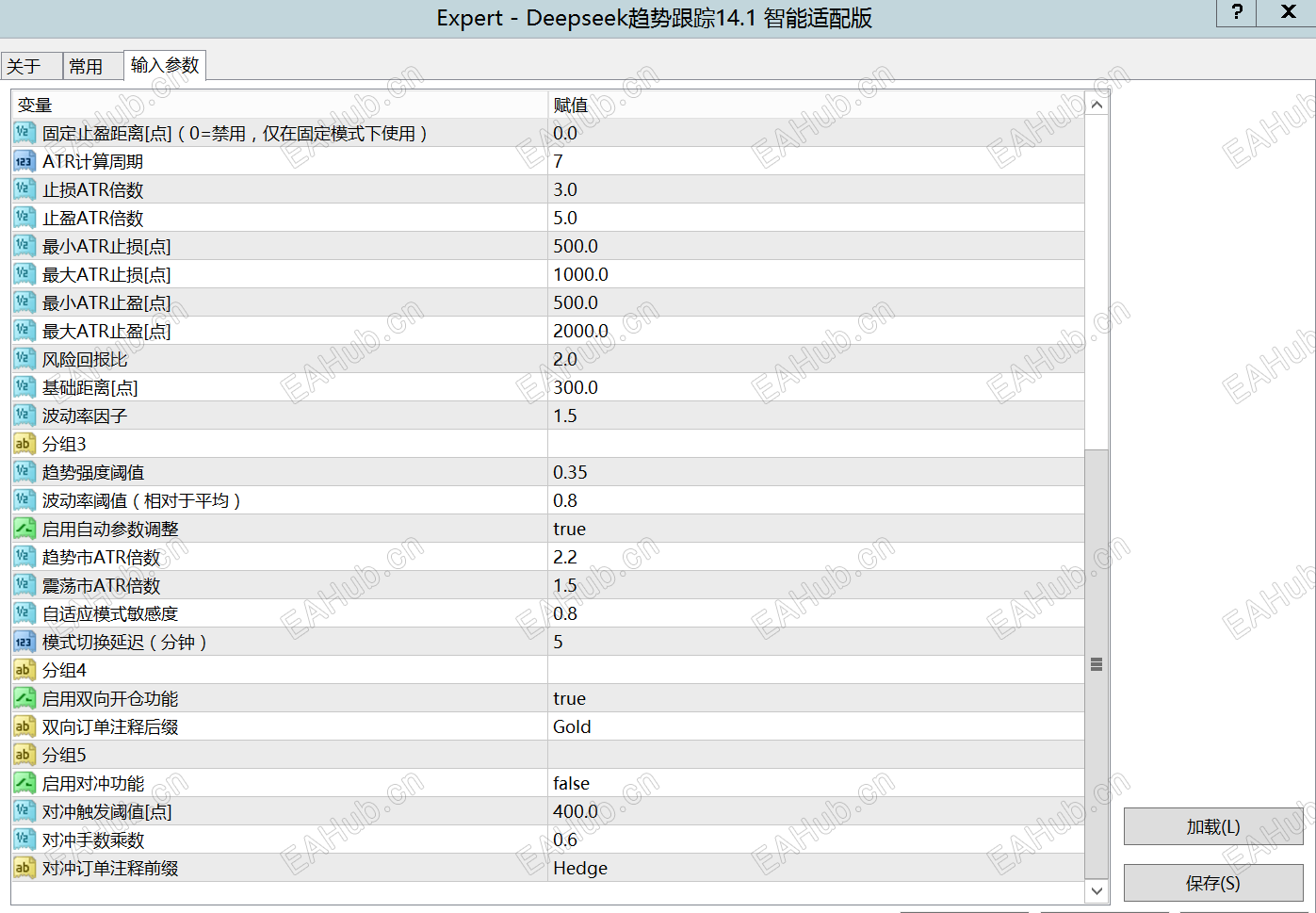Disable 启用自动参数调整
This screenshot has height=913, width=1316.
pos(659,529)
